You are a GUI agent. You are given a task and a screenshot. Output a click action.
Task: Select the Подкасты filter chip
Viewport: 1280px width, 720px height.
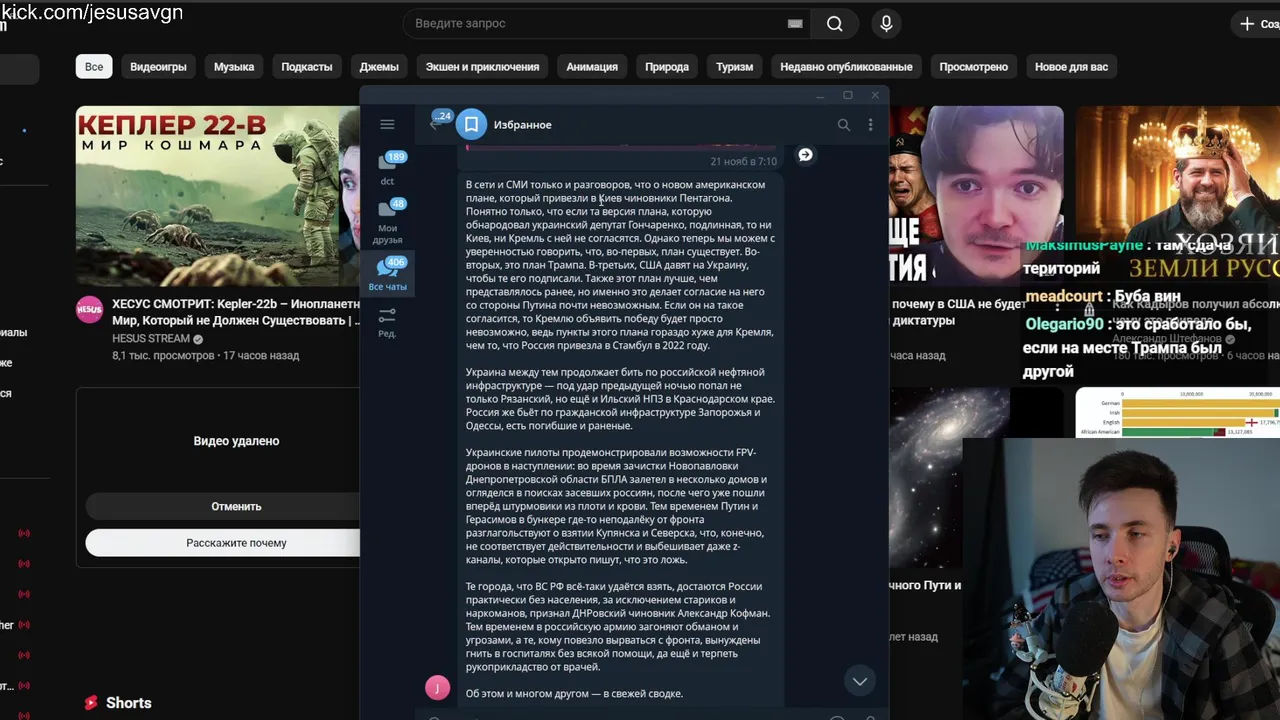307,67
